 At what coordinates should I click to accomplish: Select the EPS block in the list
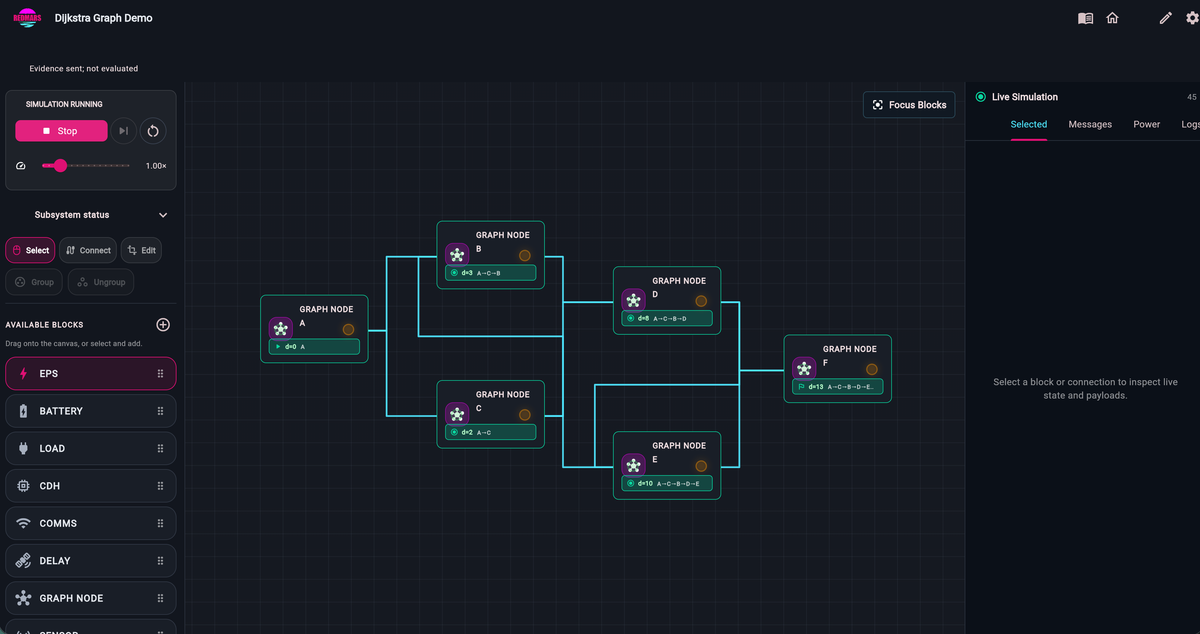click(91, 373)
